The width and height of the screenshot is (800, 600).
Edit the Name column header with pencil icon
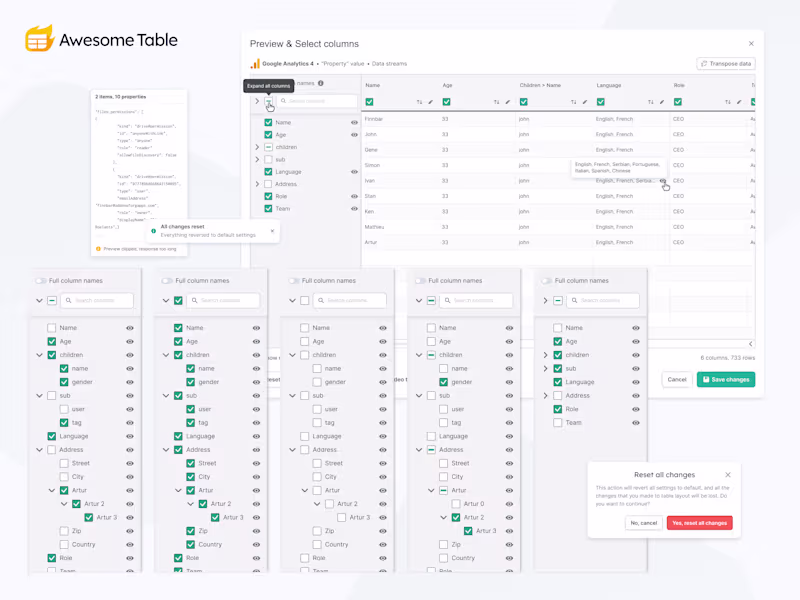click(x=431, y=102)
